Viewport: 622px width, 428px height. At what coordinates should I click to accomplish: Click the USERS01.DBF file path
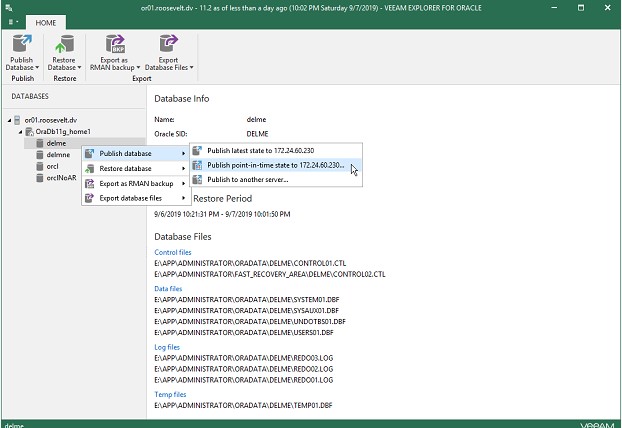[x=244, y=332]
